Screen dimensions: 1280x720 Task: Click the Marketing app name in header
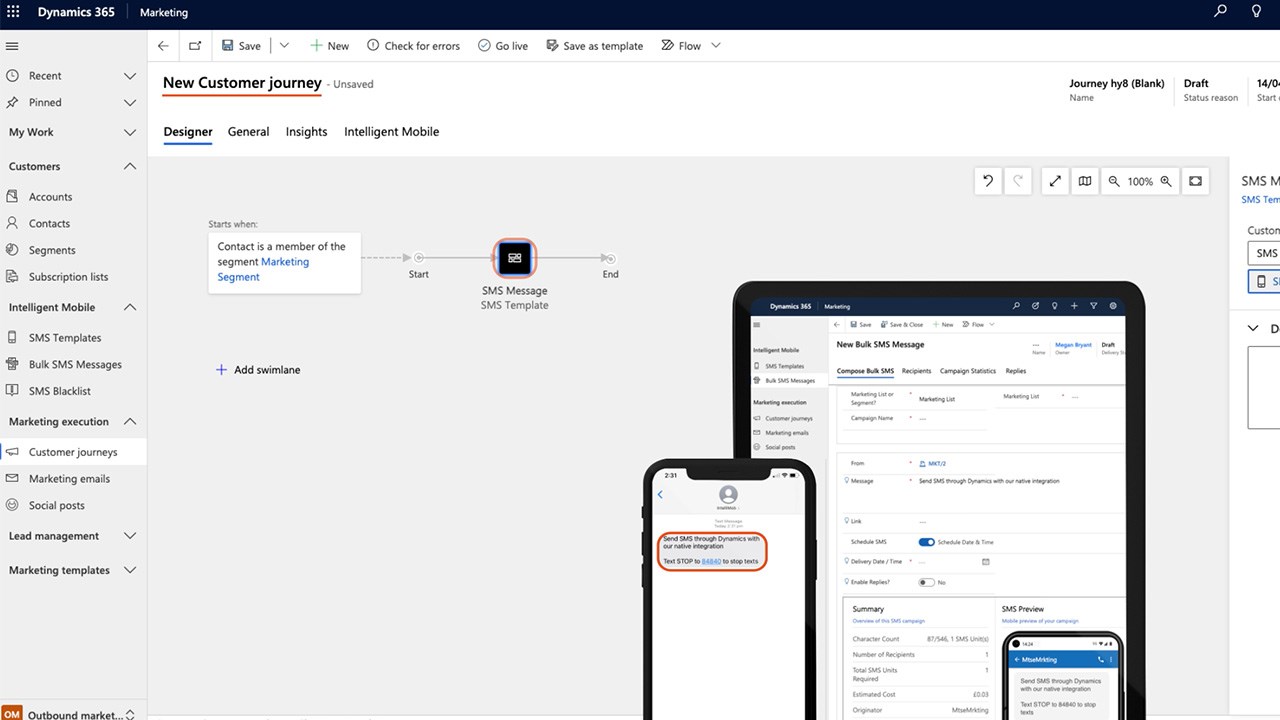click(164, 13)
